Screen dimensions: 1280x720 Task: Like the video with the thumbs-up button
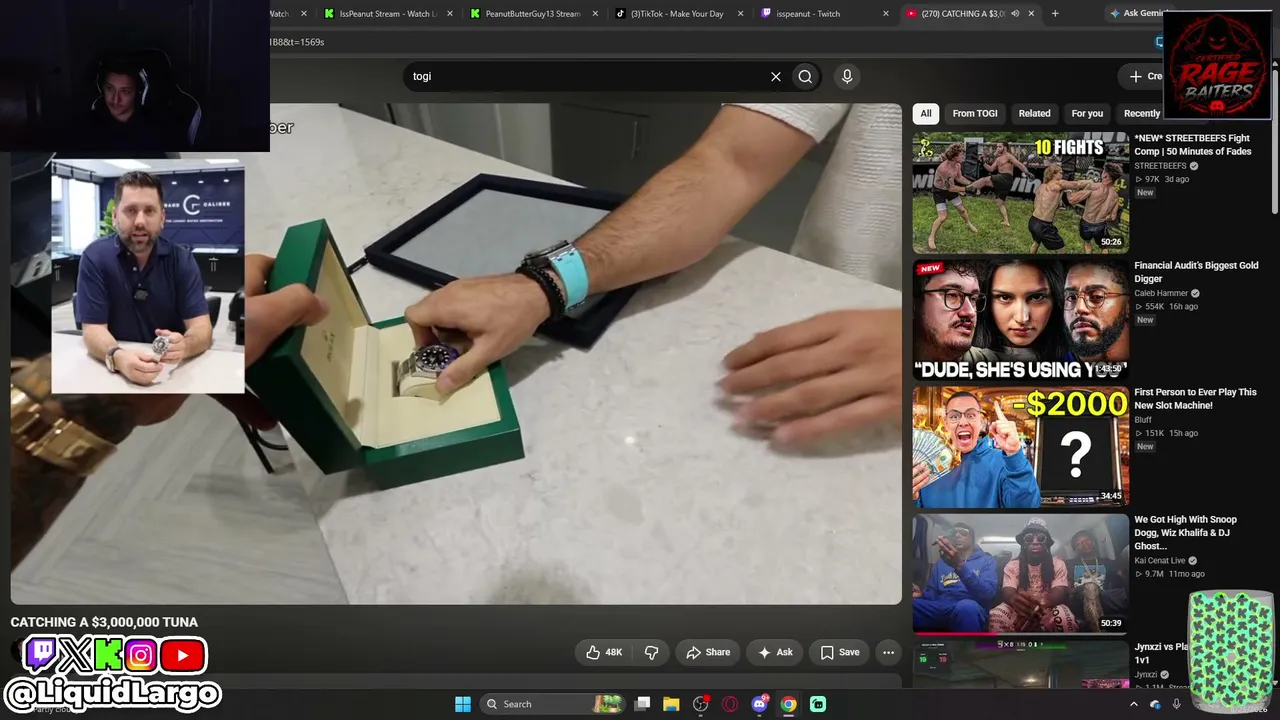[605, 652]
